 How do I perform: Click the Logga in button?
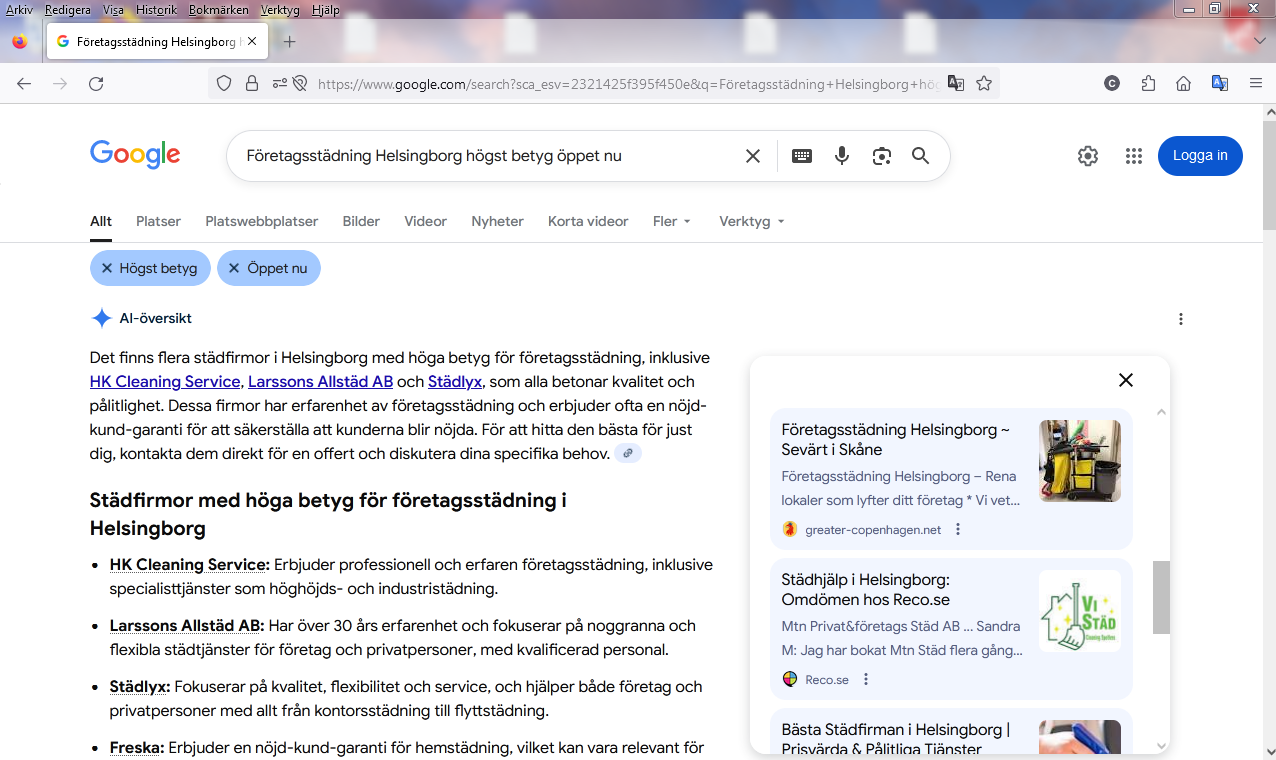pos(1200,156)
